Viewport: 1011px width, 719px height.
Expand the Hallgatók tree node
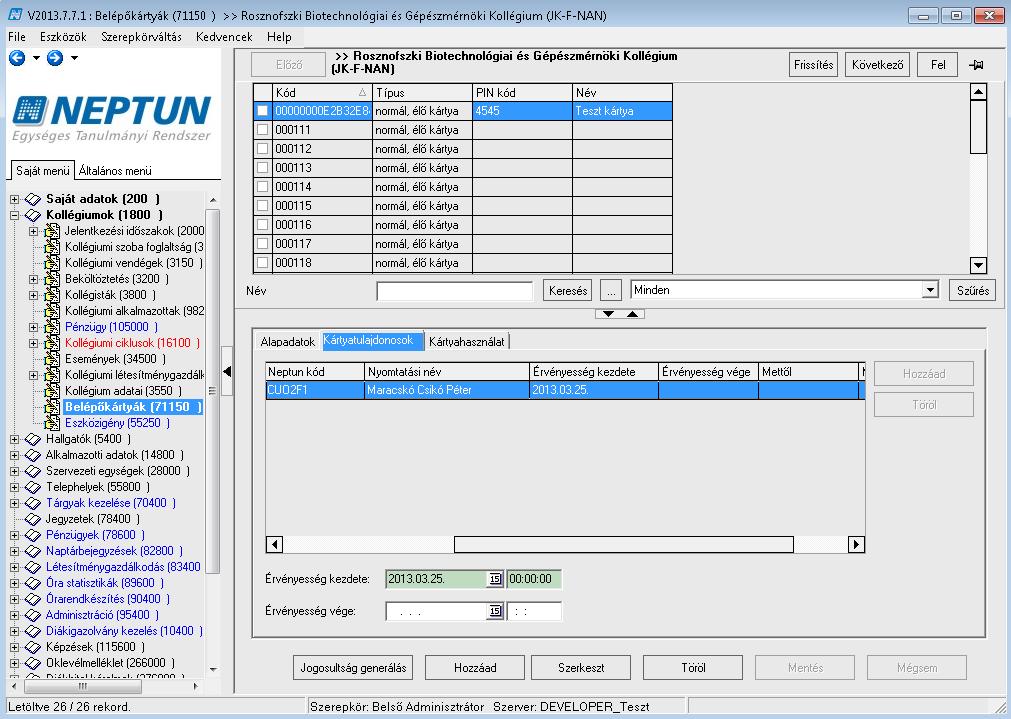point(15,439)
